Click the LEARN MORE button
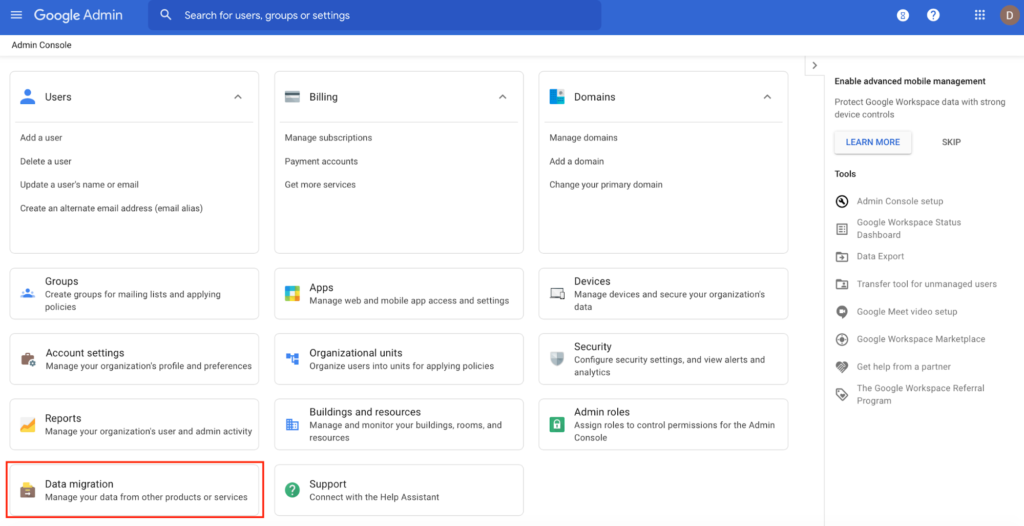 click(872, 142)
